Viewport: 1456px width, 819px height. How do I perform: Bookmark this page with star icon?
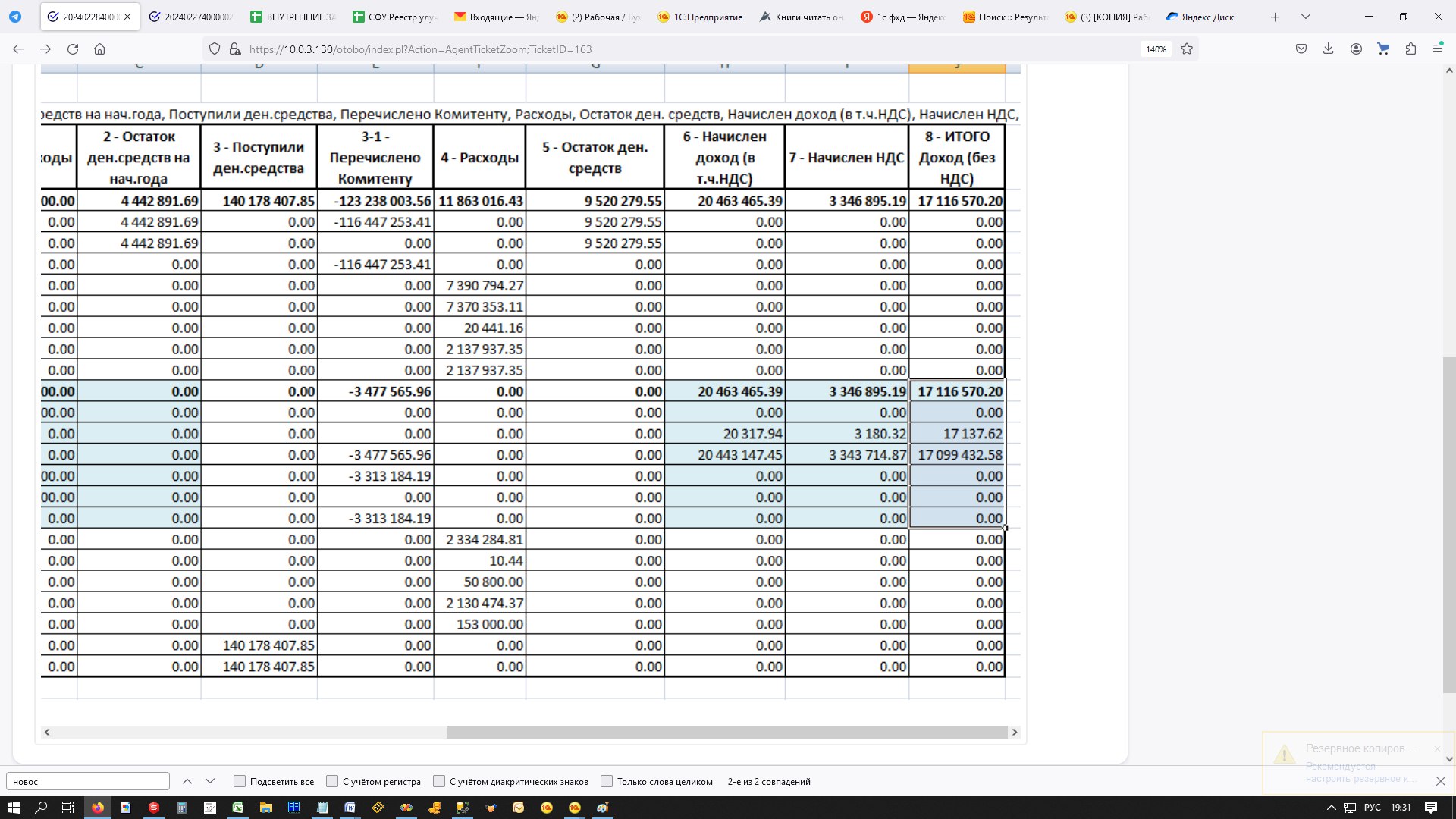[1187, 49]
